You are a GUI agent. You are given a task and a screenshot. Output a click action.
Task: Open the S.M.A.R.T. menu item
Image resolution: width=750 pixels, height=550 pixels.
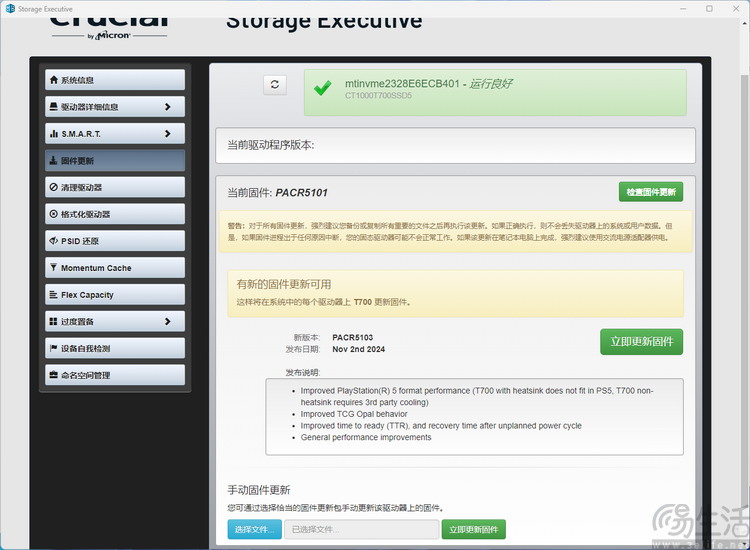115,133
